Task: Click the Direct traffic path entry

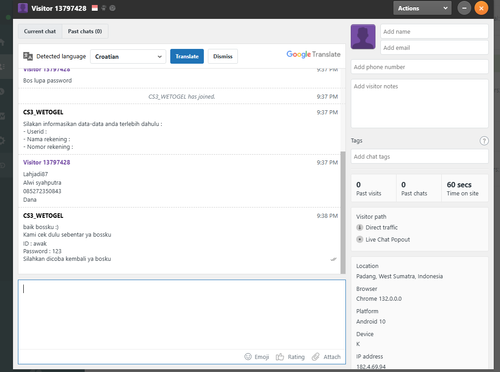Action: pyautogui.click(x=377, y=227)
